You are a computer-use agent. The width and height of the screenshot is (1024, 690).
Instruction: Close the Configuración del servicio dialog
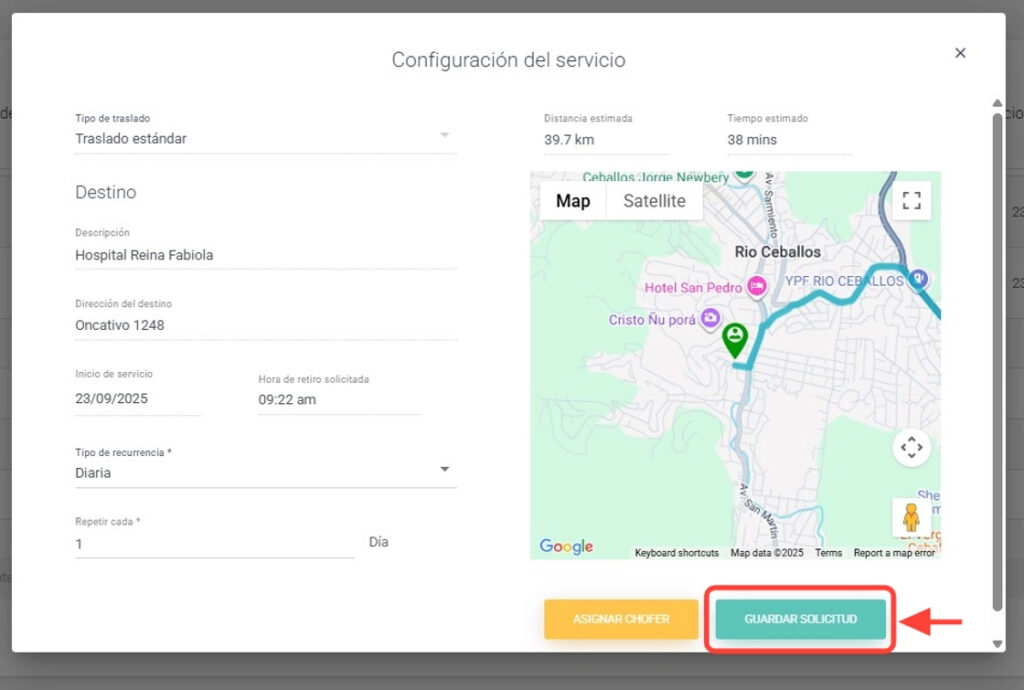coord(960,53)
